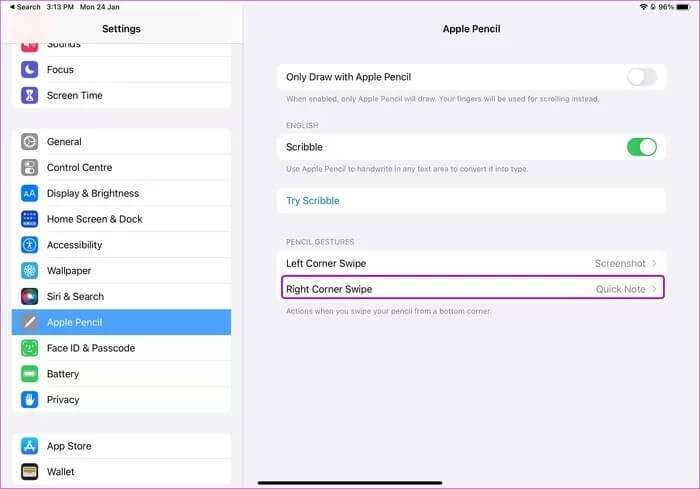Open Right Corner Swipe chevron options
Viewport: 700px width, 489px height.
coord(654,289)
